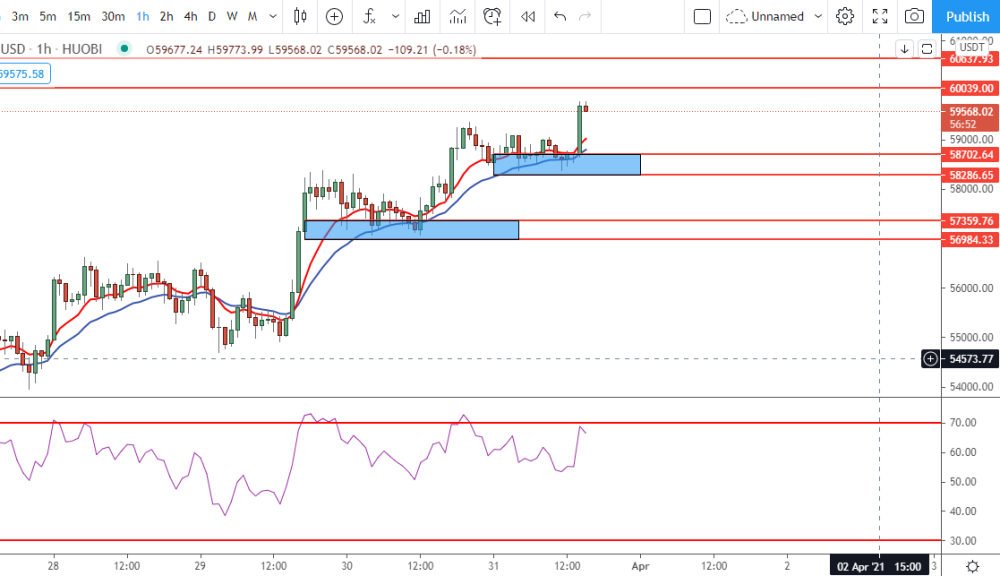
Task: Select the 15m timeframe
Action: [x=79, y=17]
